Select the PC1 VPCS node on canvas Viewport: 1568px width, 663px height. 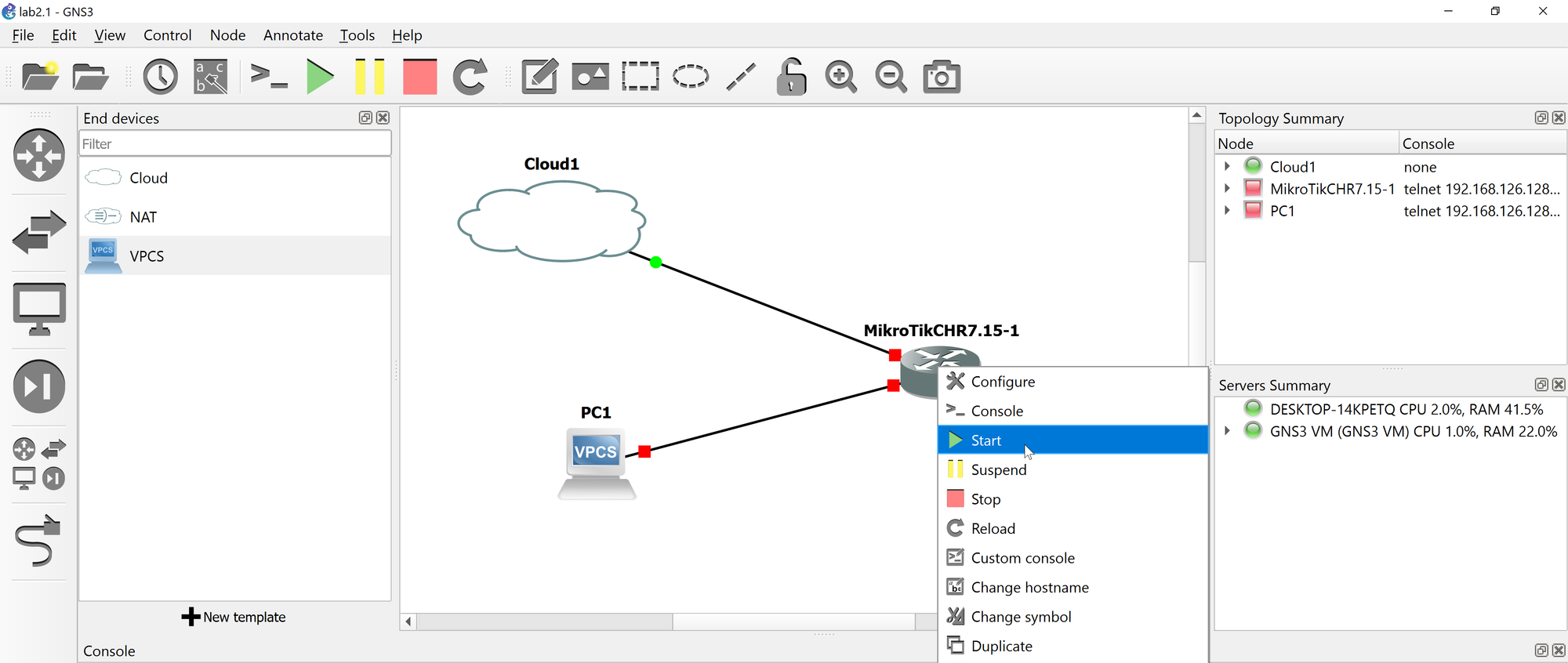(597, 463)
